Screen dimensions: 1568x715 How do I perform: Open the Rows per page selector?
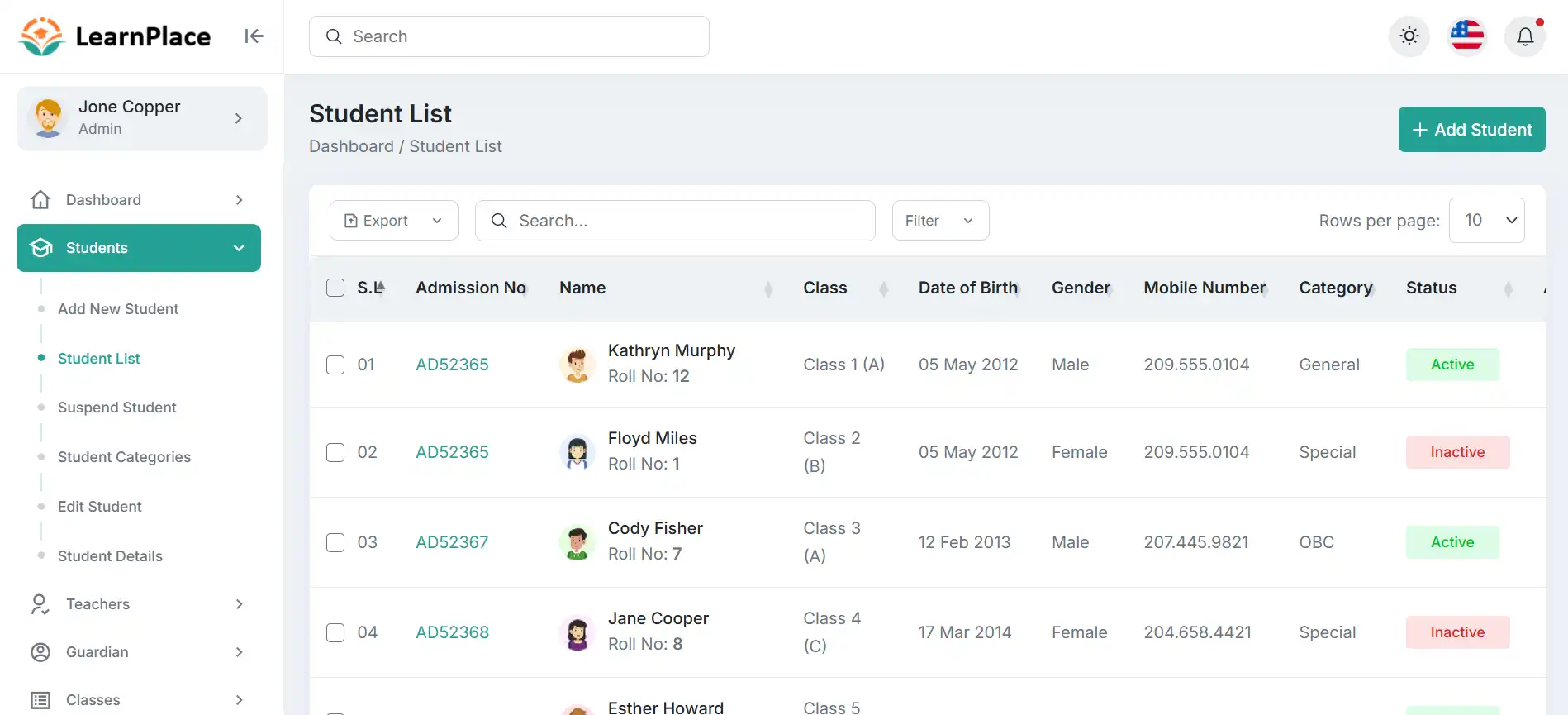click(x=1487, y=220)
